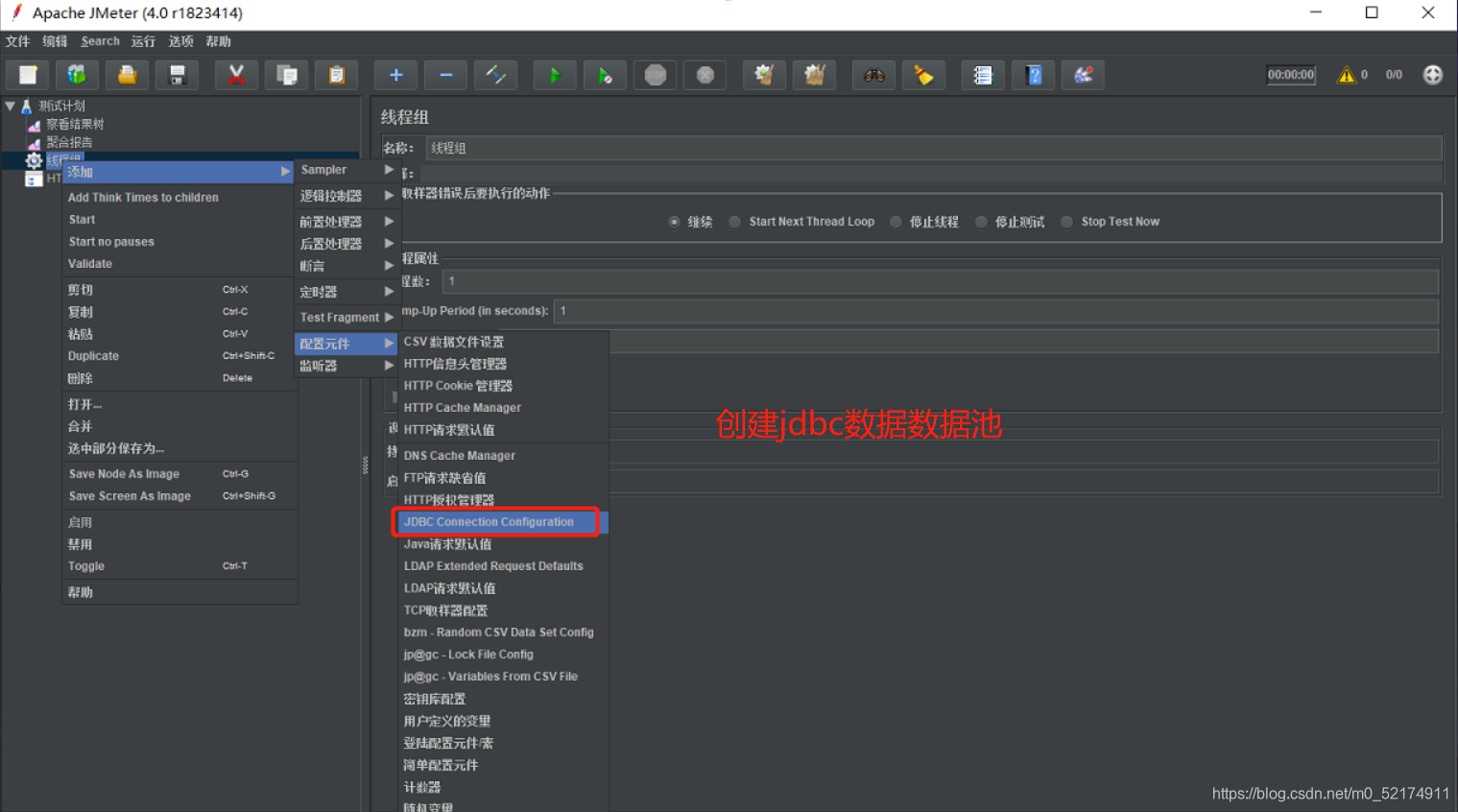
Task: Click the Help question mark icon
Action: (x=1033, y=75)
